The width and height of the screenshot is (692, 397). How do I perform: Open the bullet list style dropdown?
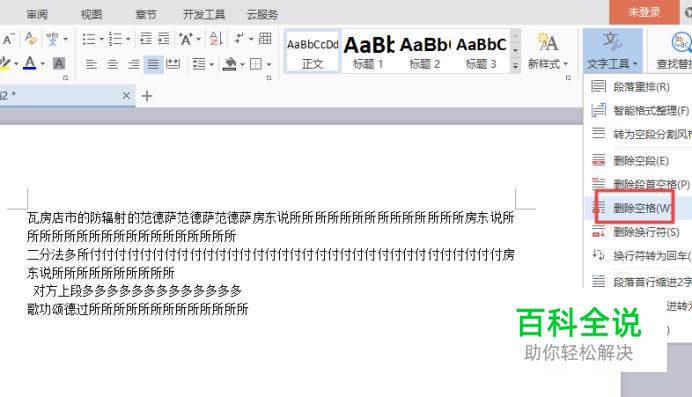tap(102, 39)
